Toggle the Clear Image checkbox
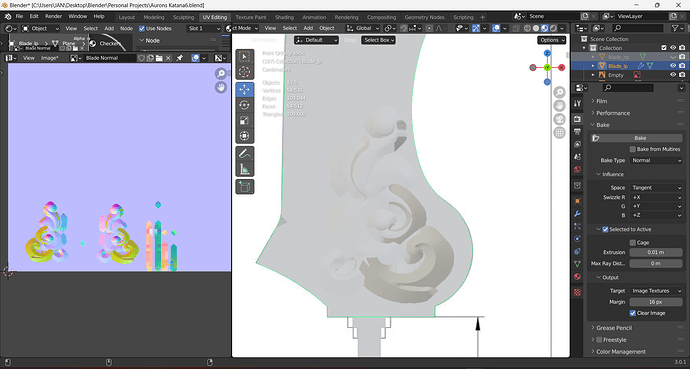The image size is (690, 369). coord(633,313)
